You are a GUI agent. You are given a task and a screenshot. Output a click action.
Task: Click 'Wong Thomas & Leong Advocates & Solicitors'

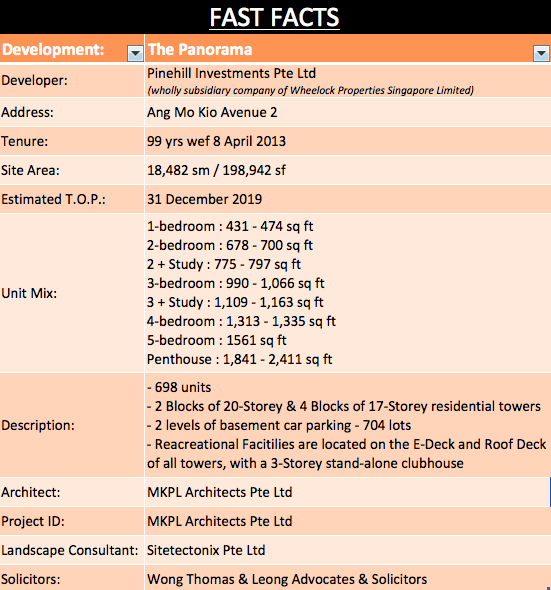tap(287, 579)
